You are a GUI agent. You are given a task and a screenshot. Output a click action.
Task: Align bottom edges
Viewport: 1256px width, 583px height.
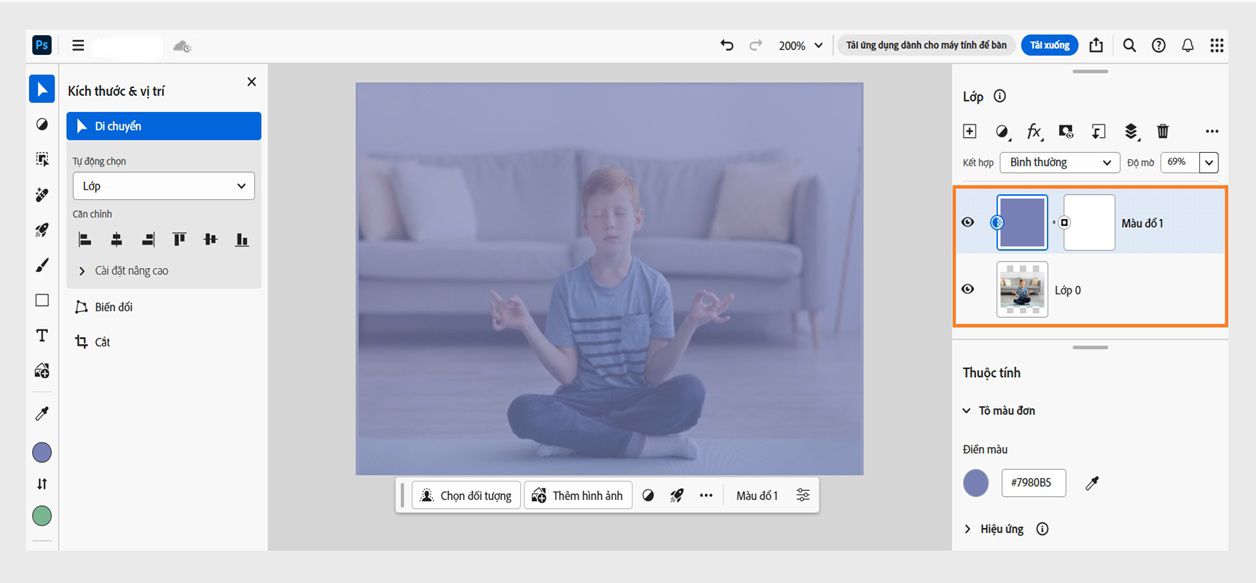coord(242,239)
